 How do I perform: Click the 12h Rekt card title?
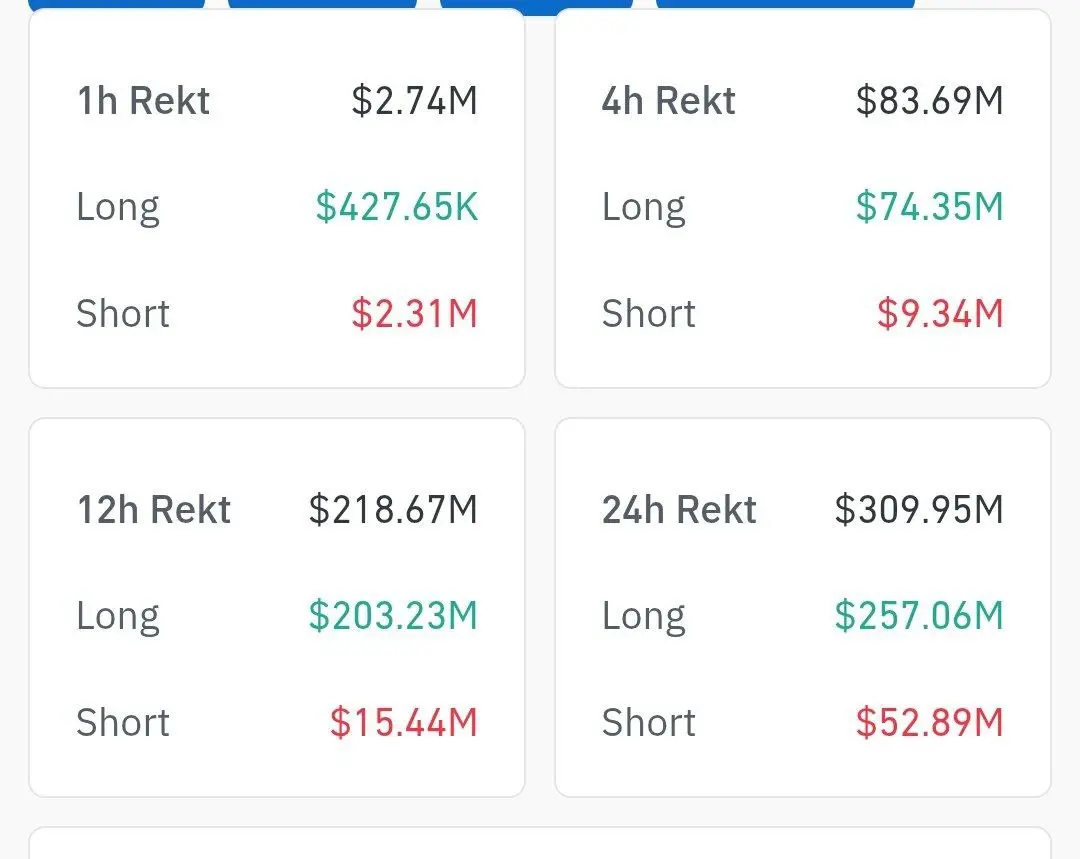(154, 510)
